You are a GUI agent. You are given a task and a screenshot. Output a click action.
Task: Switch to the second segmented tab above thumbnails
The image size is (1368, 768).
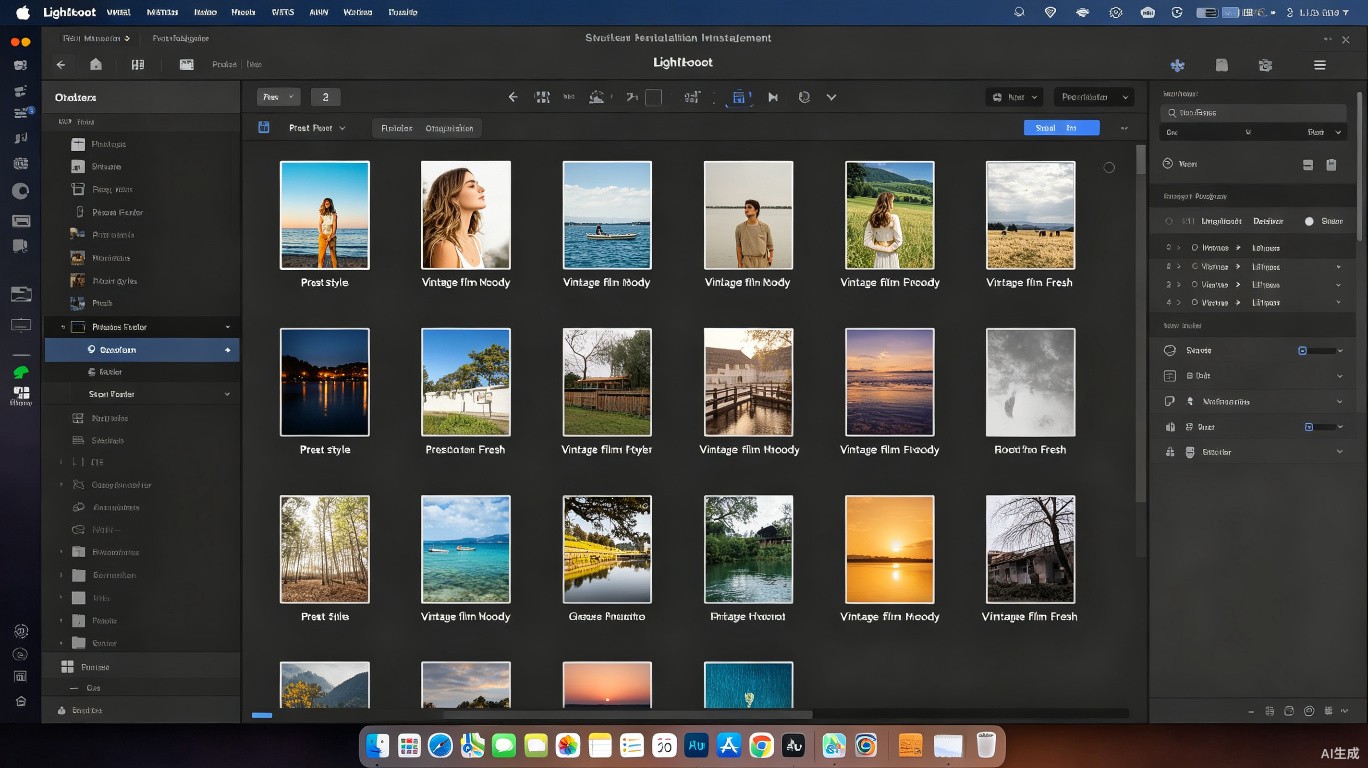tap(449, 128)
